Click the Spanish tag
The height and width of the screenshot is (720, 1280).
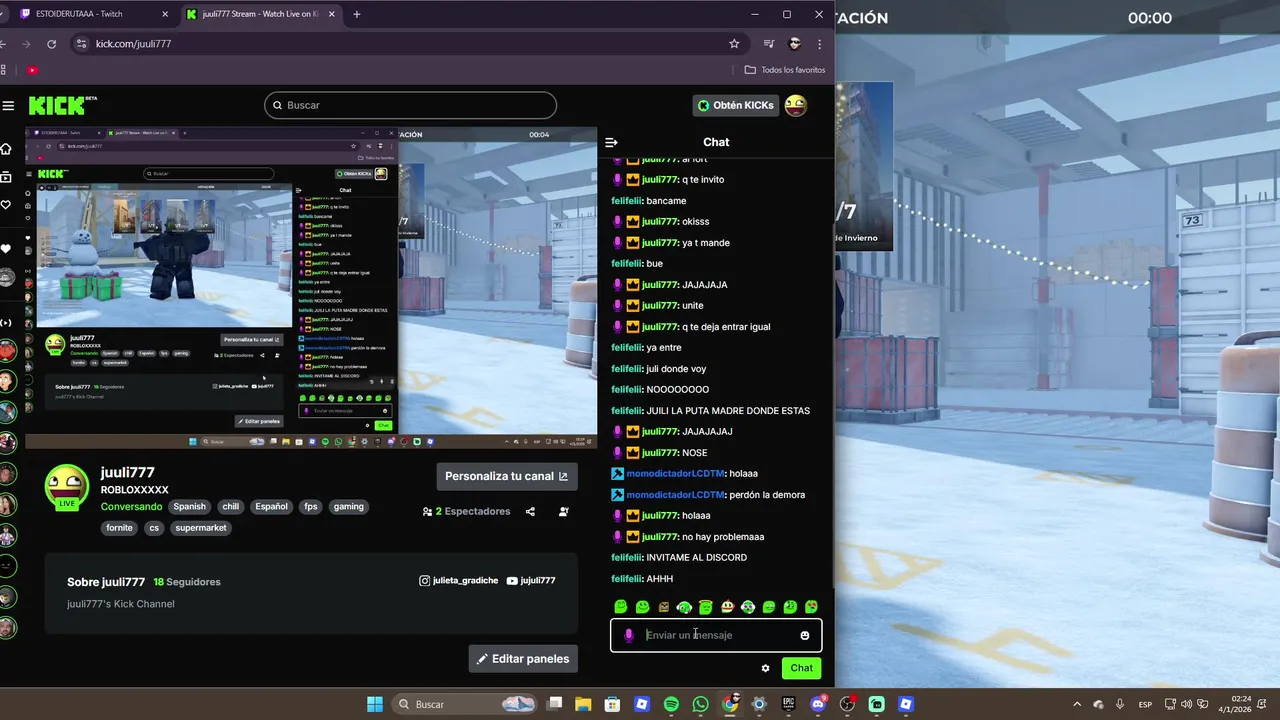click(x=189, y=507)
